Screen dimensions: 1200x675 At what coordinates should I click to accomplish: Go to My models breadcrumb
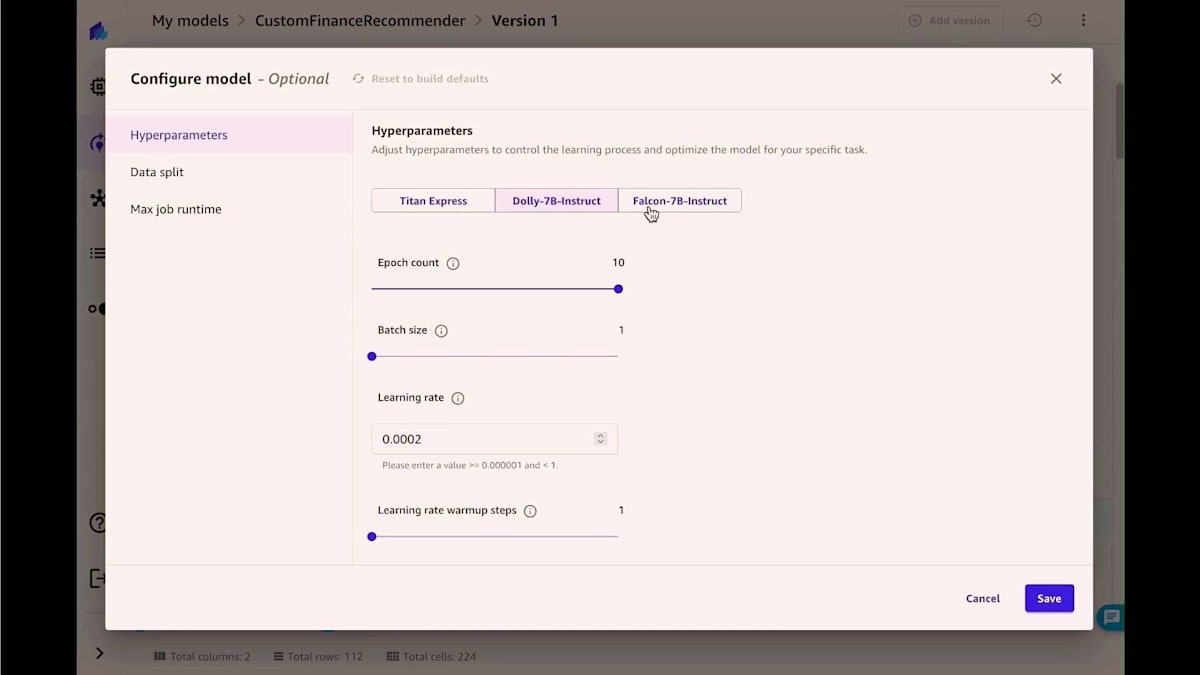tap(190, 20)
